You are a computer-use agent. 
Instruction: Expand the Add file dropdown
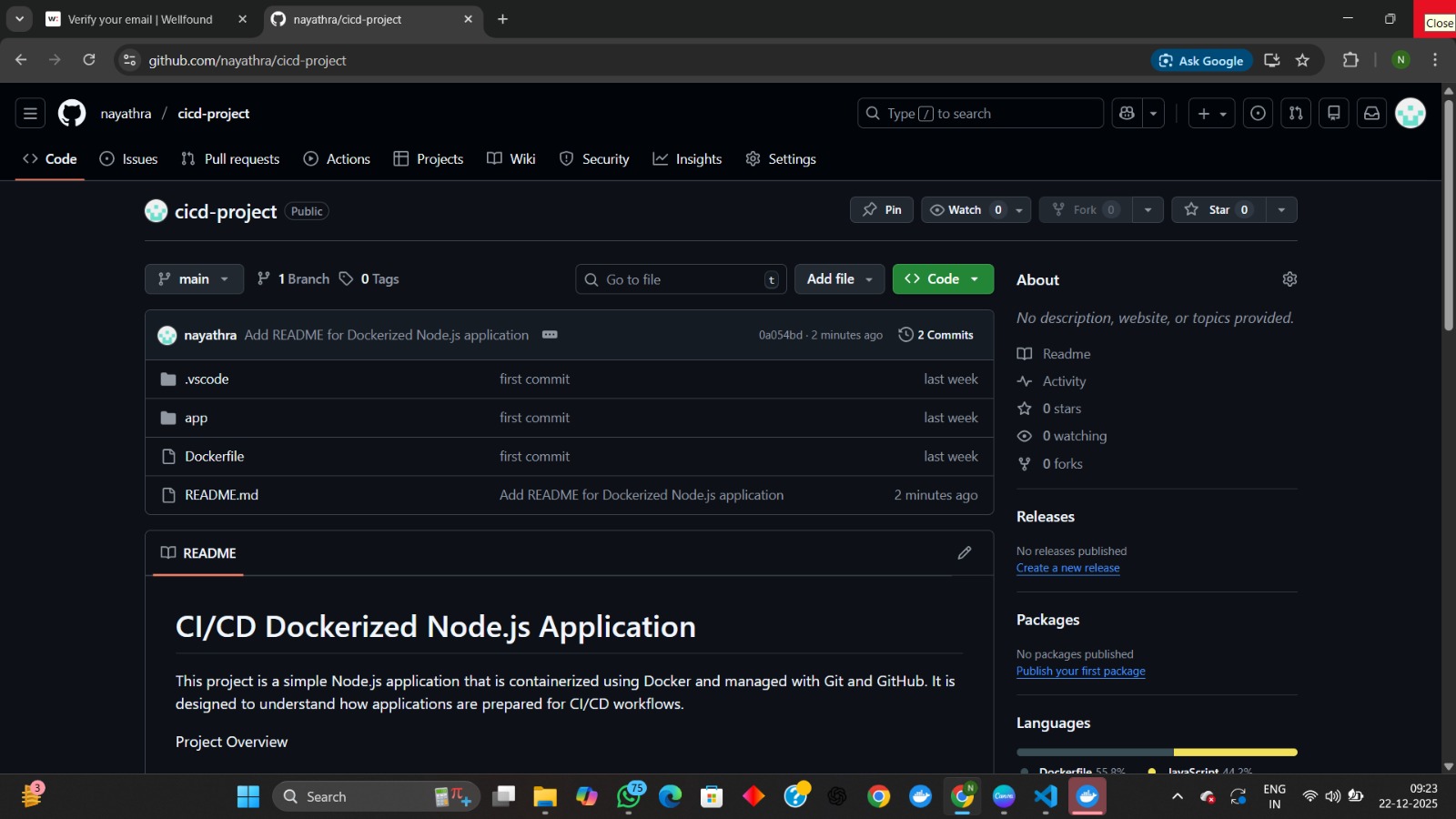[x=840, y=279]
